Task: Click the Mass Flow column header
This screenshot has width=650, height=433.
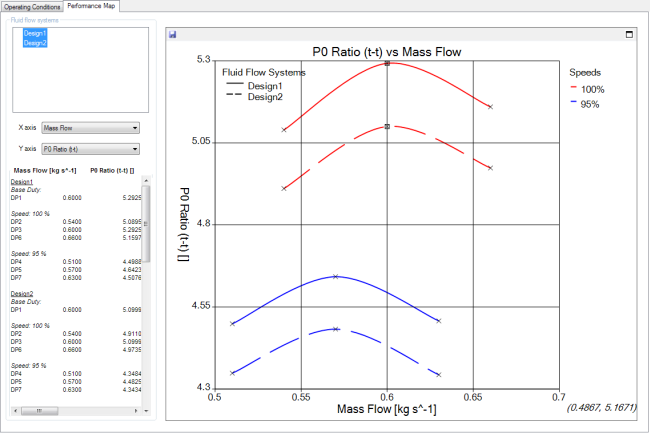Action: point(45,170)
